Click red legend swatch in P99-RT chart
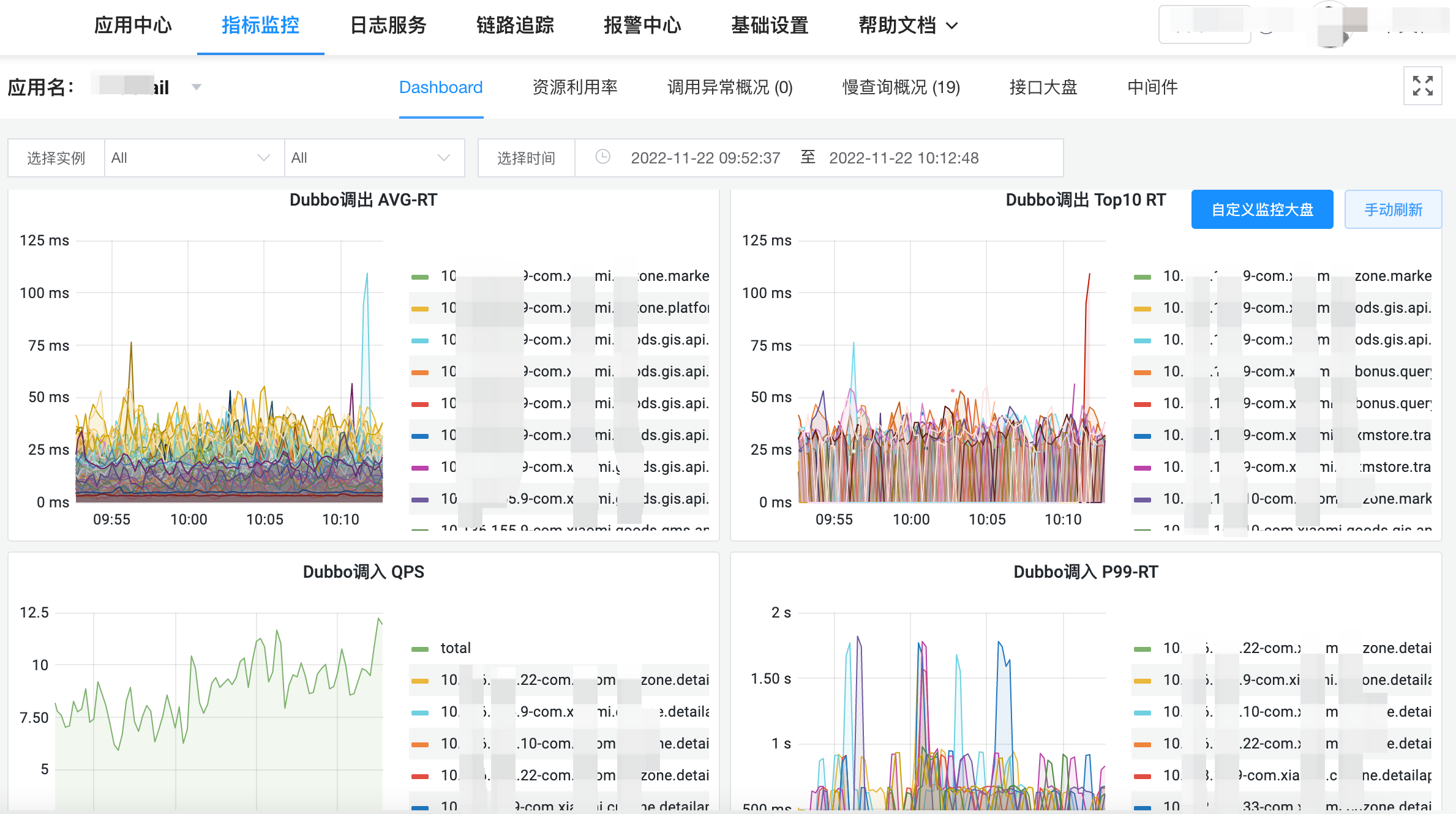Viewport: 1456px width, 814px height. 1143,776
